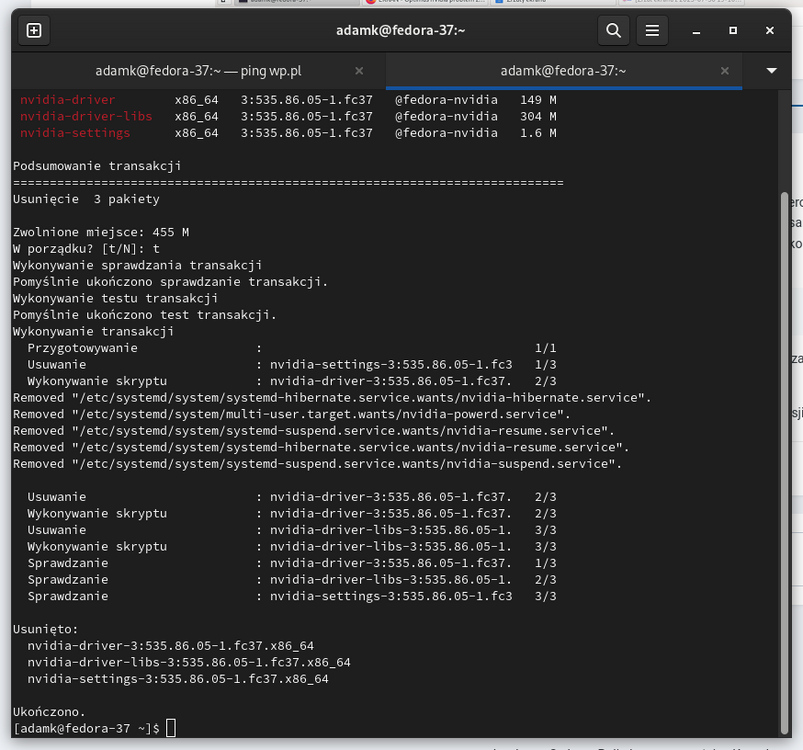
Task: Expand the tab list dropdown arrow
Action: 771,71
